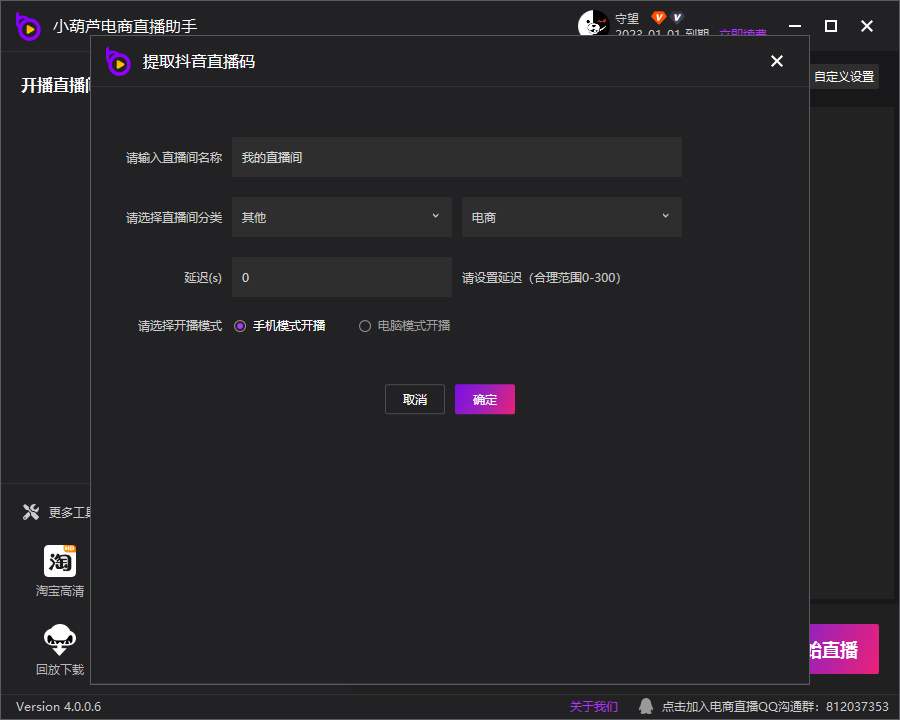Expand the 其他 category dropdown
Screen dimensions: 900x720
[341, 217]
